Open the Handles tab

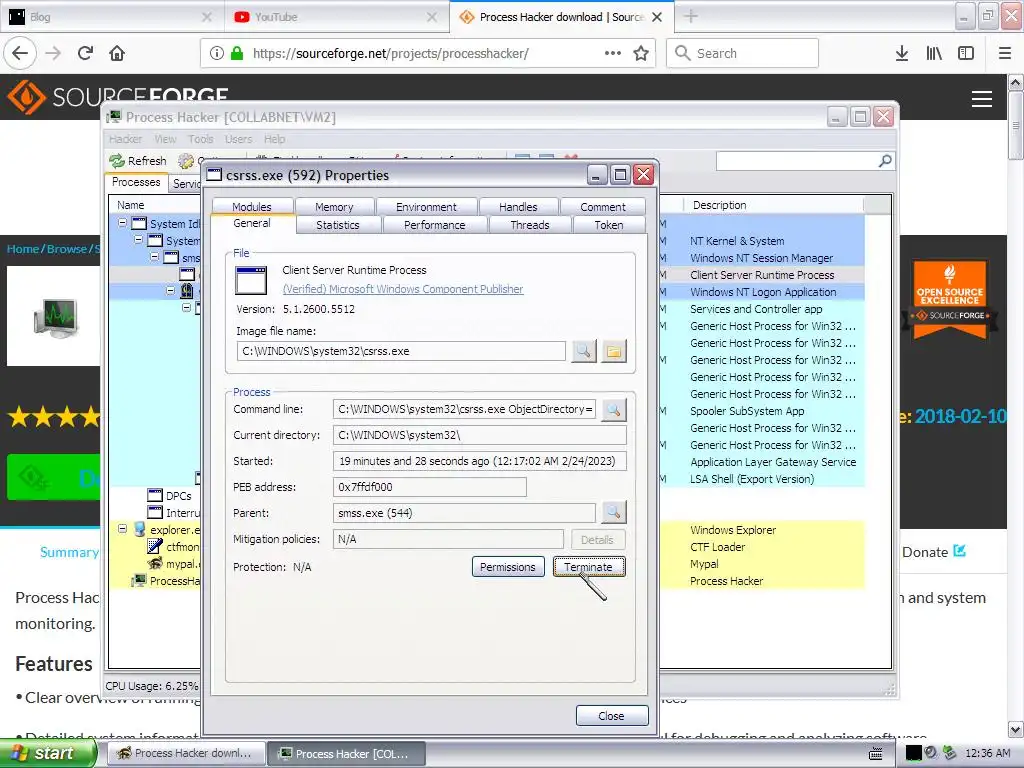[518, 206]
